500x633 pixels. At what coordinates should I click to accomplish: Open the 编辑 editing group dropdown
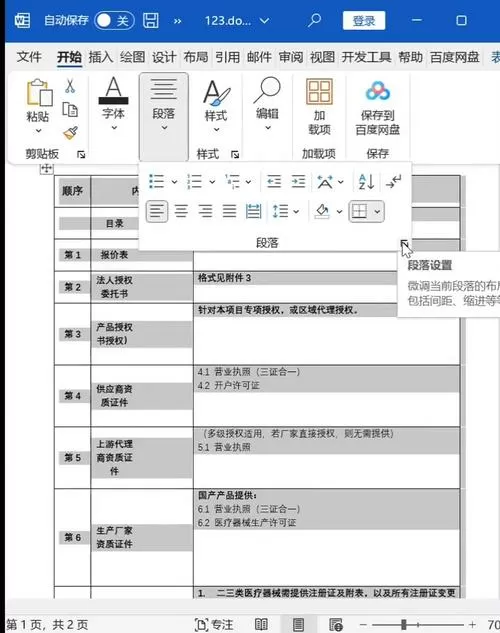pos(267,104)
